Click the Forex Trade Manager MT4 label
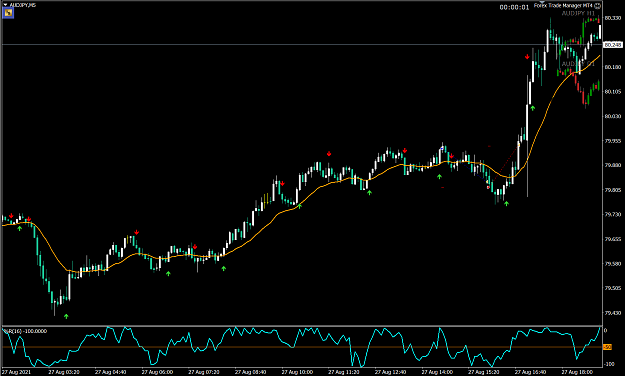This screenshot has width=625, height=376. click(564, 6)
